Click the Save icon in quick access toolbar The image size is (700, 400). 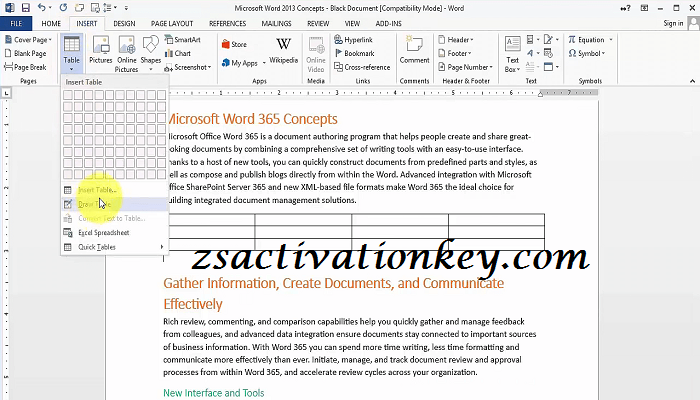click(x=25, y=8)
